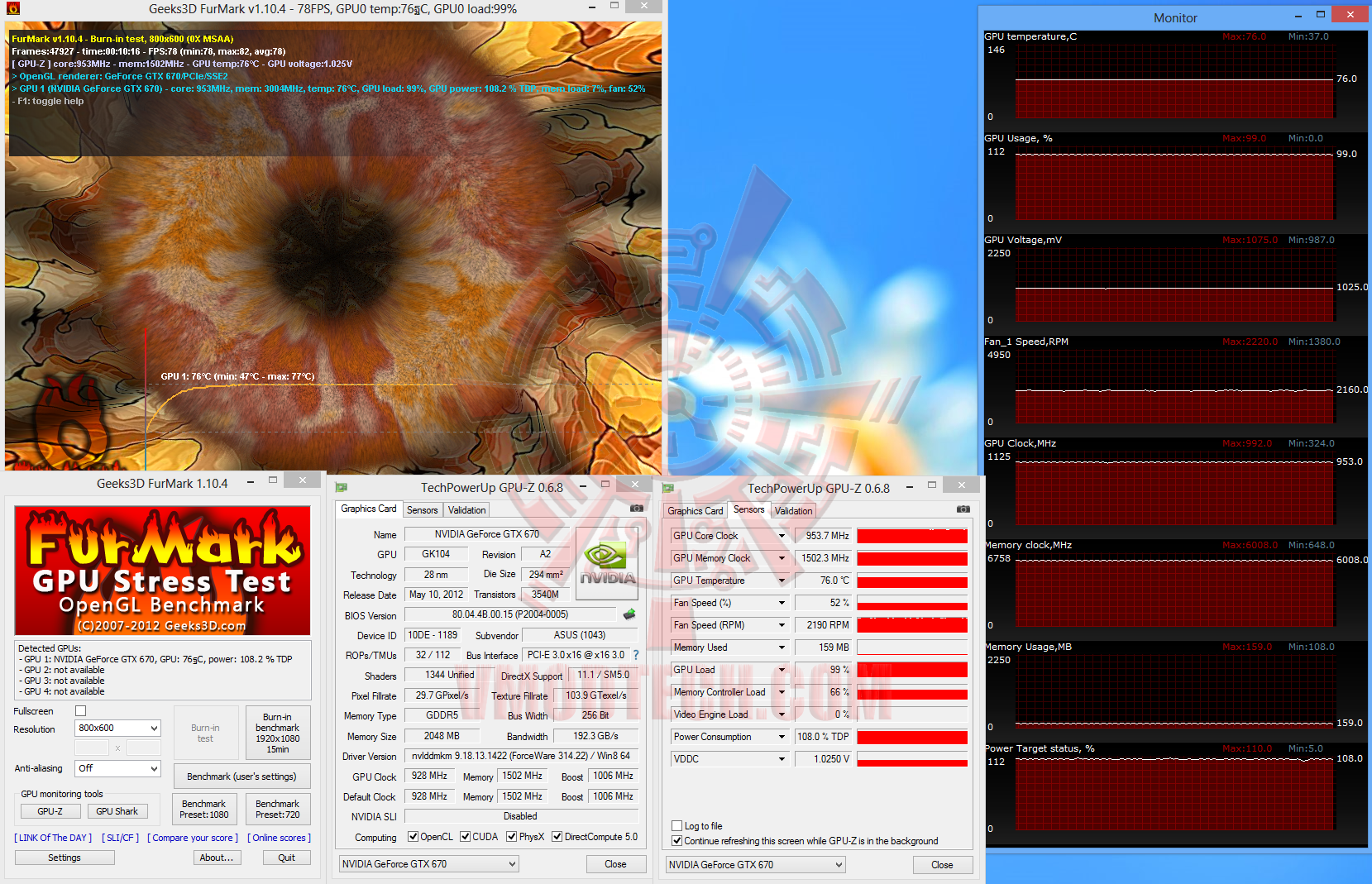Click the camera screenshot icon in GPU-Z Sensors window
The height and width of the screenshot is (884, 1372).
pos(963,509)
